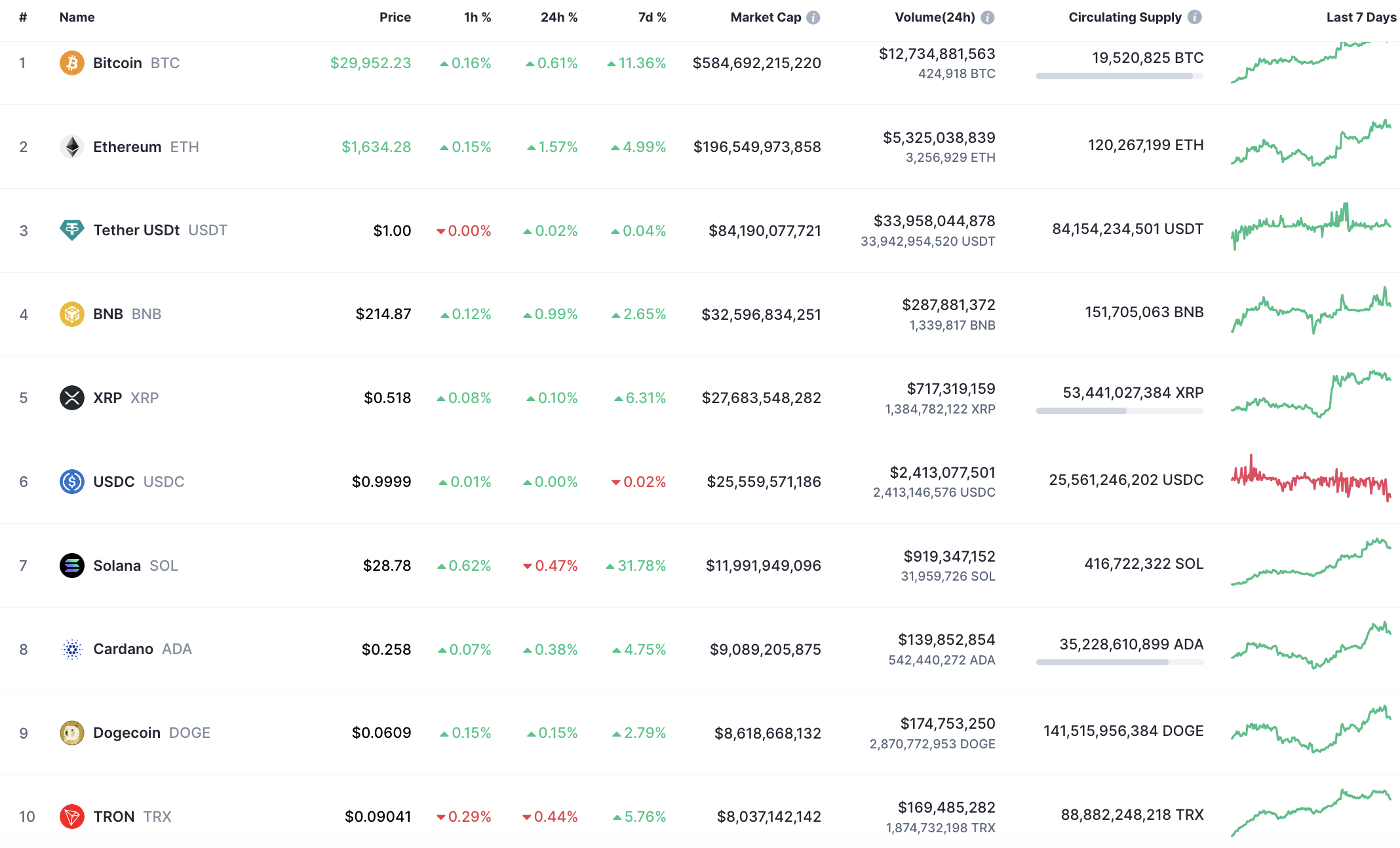This screenshot has height=848, width=1400.
Task: Open Market Cap info tooltip icon
Action: (x=813, y=18)
